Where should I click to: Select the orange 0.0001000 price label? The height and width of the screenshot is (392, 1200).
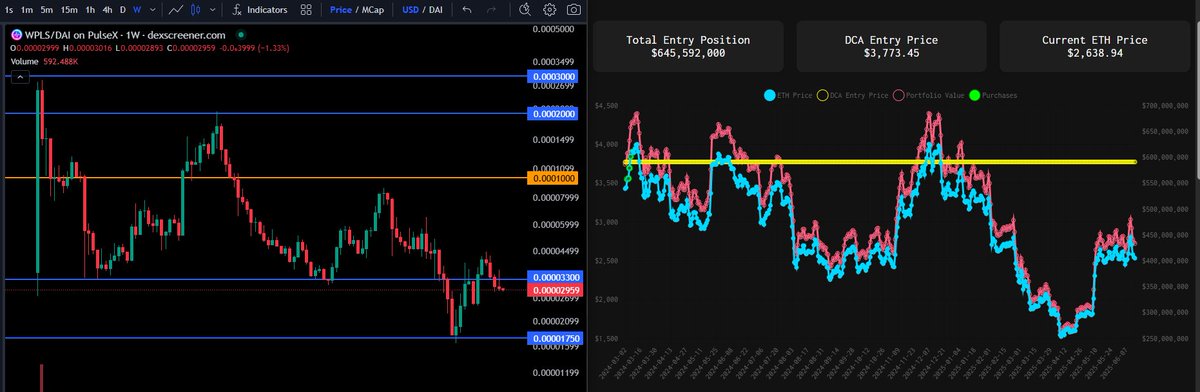(x=553, y=178)
